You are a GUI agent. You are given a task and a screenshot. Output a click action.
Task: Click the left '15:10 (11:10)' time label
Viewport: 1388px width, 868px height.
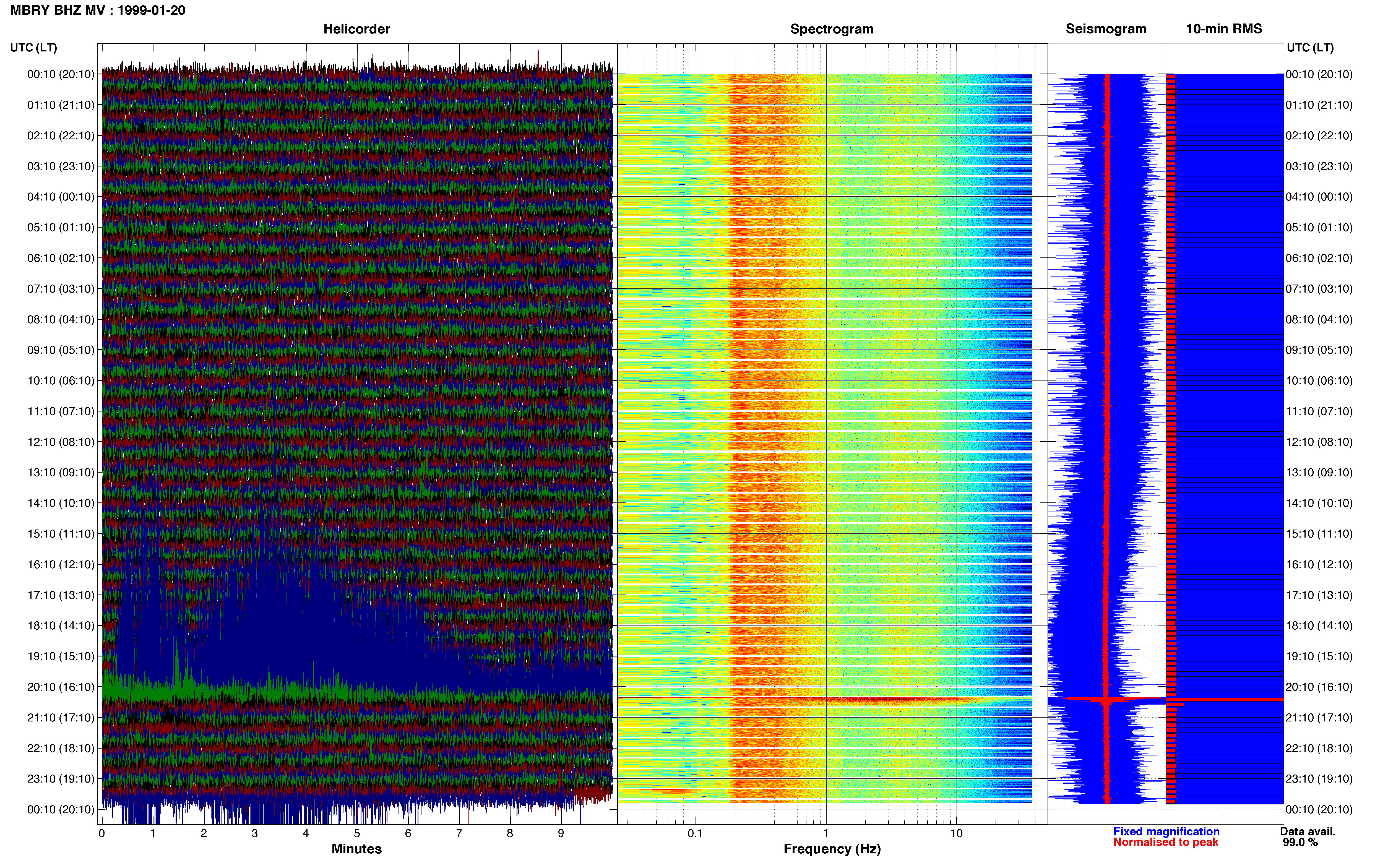click(61, 534)
